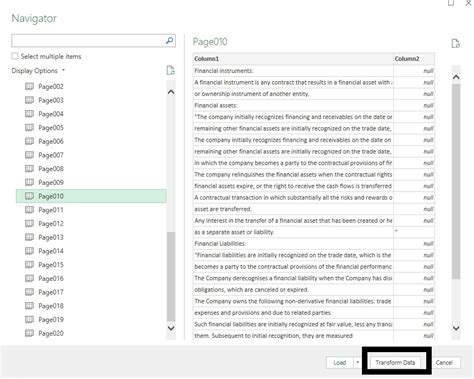Viewport: 474px width, 379px height.
Task: Click the table icon next to Page008
Action: pos(29,168)
